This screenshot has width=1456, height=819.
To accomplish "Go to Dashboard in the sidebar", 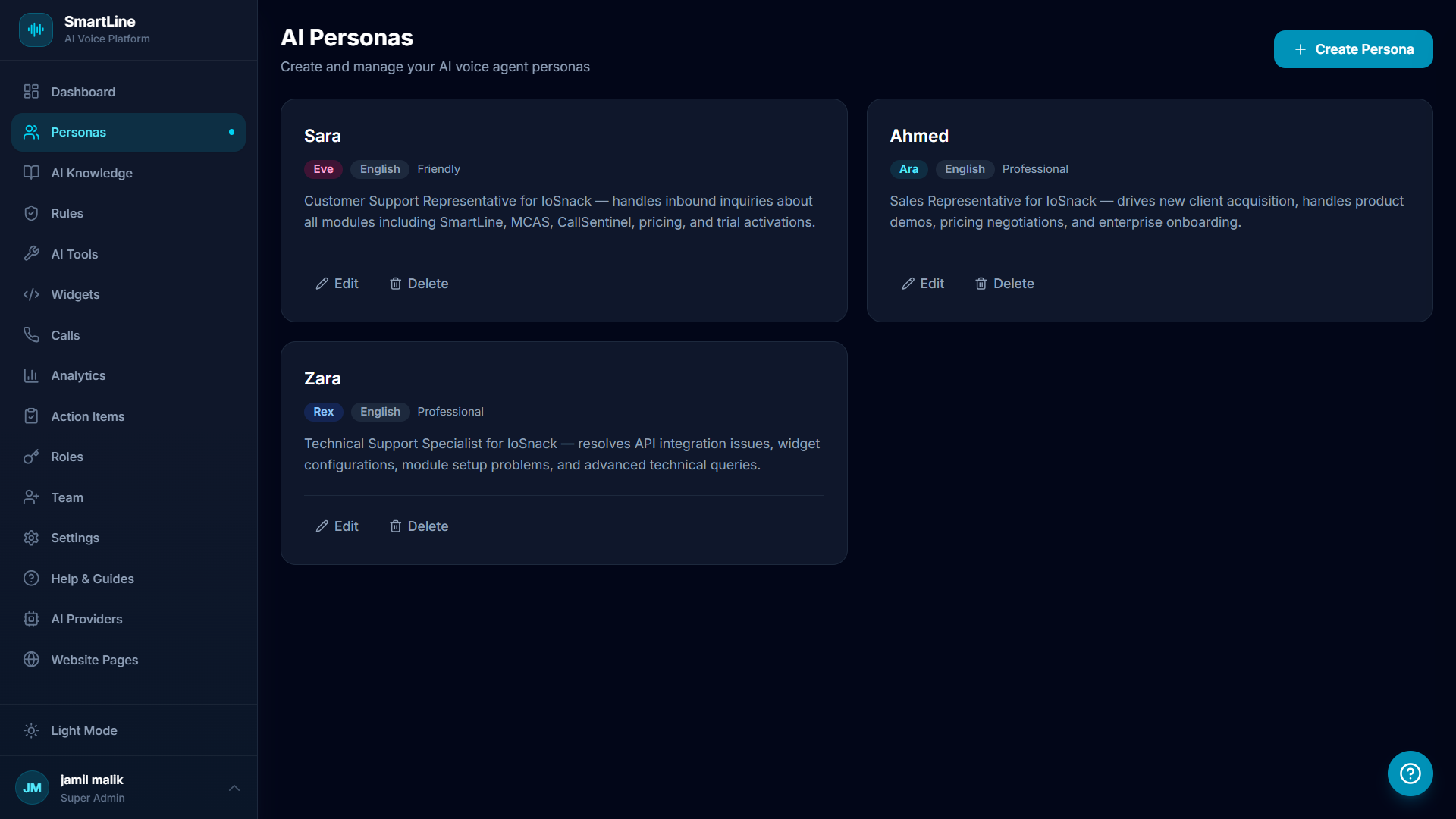I will pyautogui.click(x=83, y=92).
